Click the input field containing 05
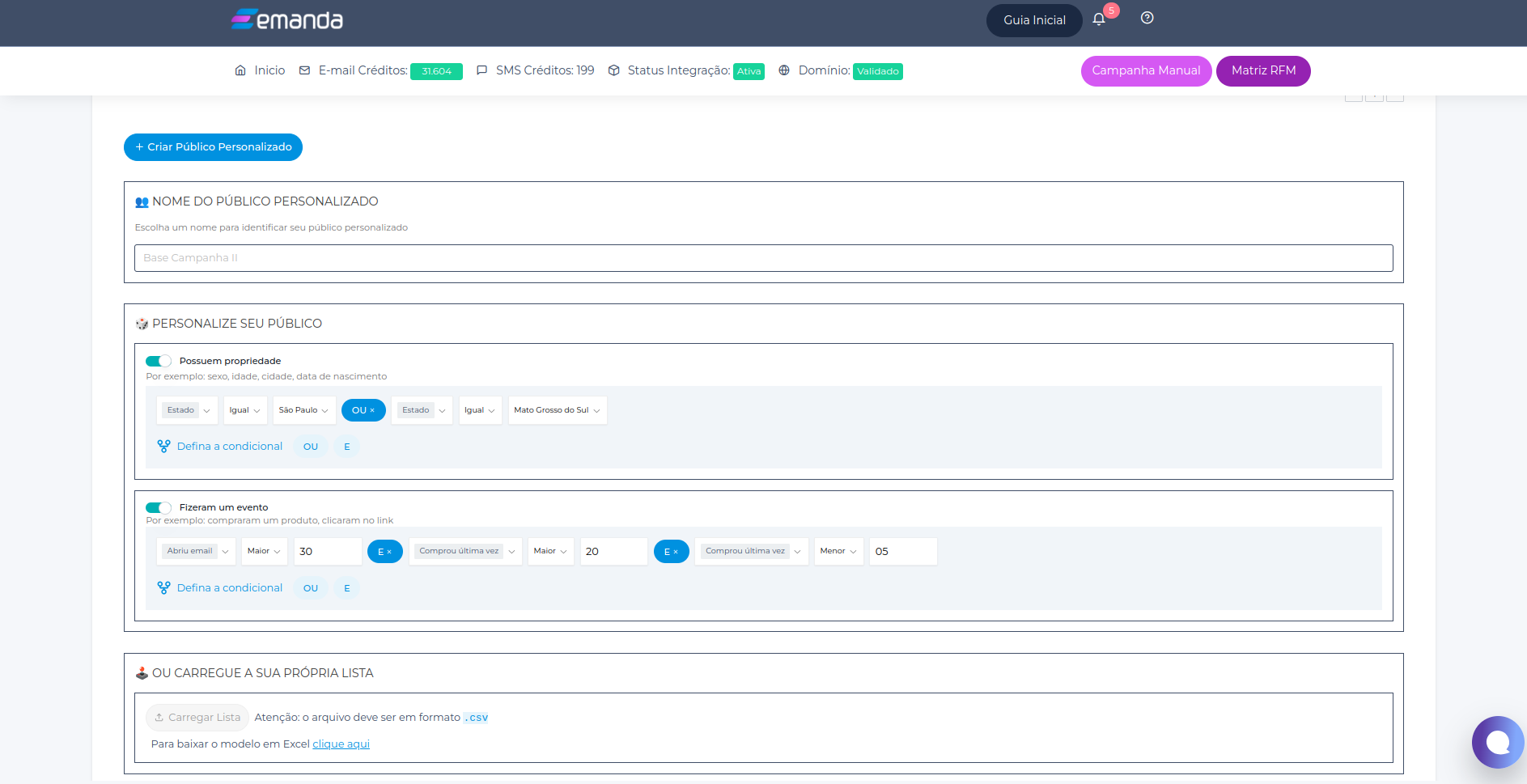Screen dimensions: 1527x784 pos(903,552)
